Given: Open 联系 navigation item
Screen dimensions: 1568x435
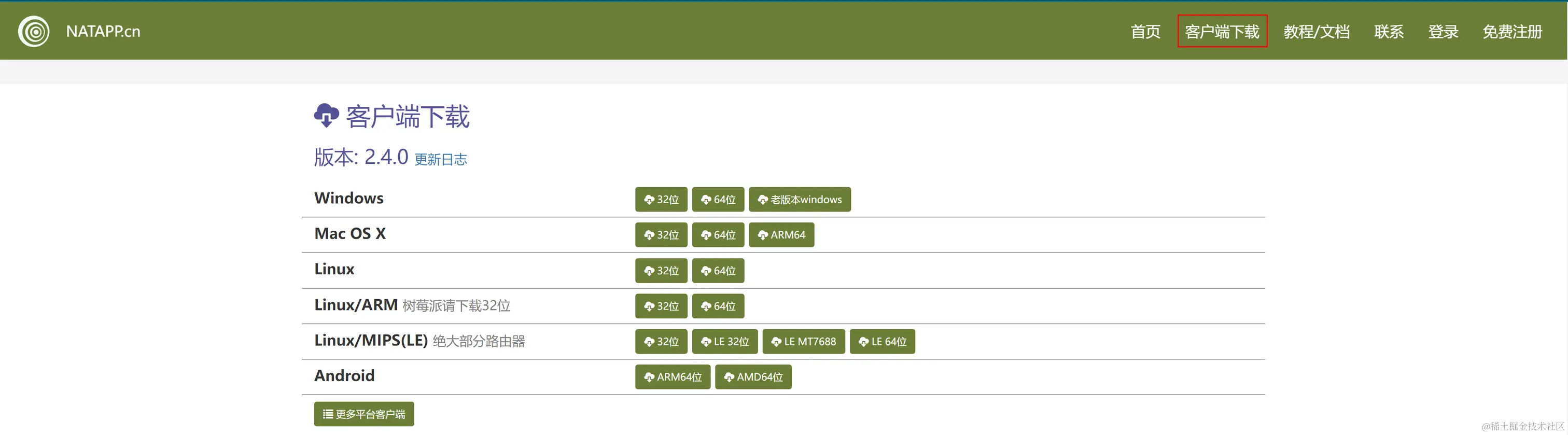Looking at the screenshot, I should 1389,32.
